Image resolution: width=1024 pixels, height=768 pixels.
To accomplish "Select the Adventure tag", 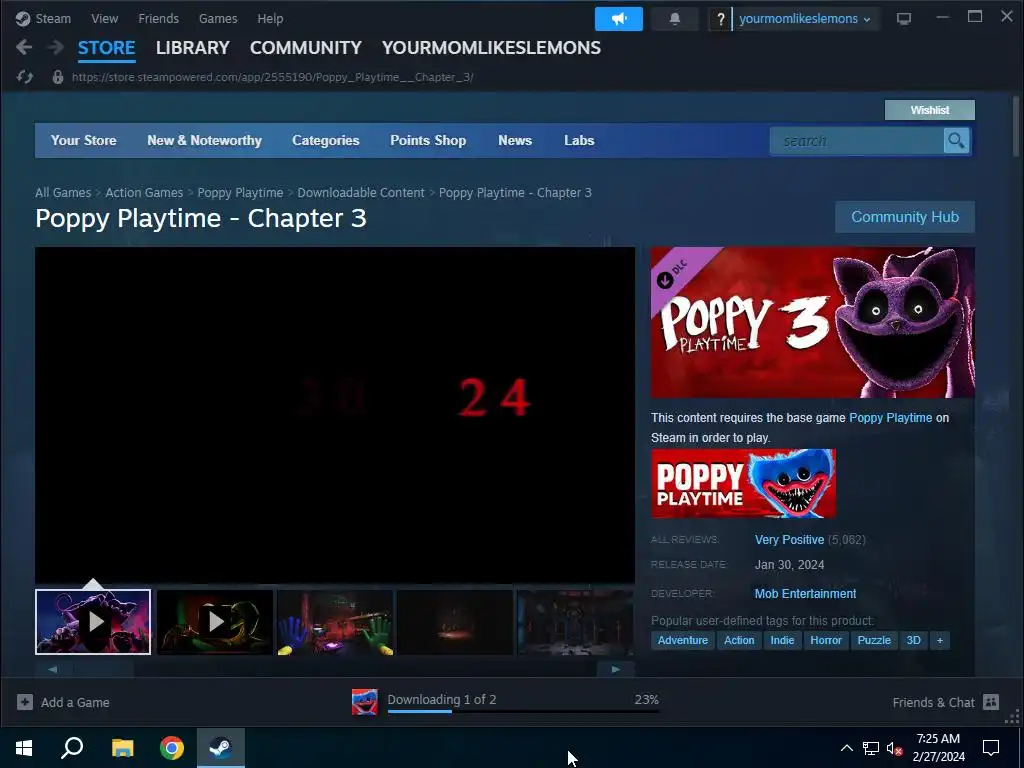I will pos(682,640).
